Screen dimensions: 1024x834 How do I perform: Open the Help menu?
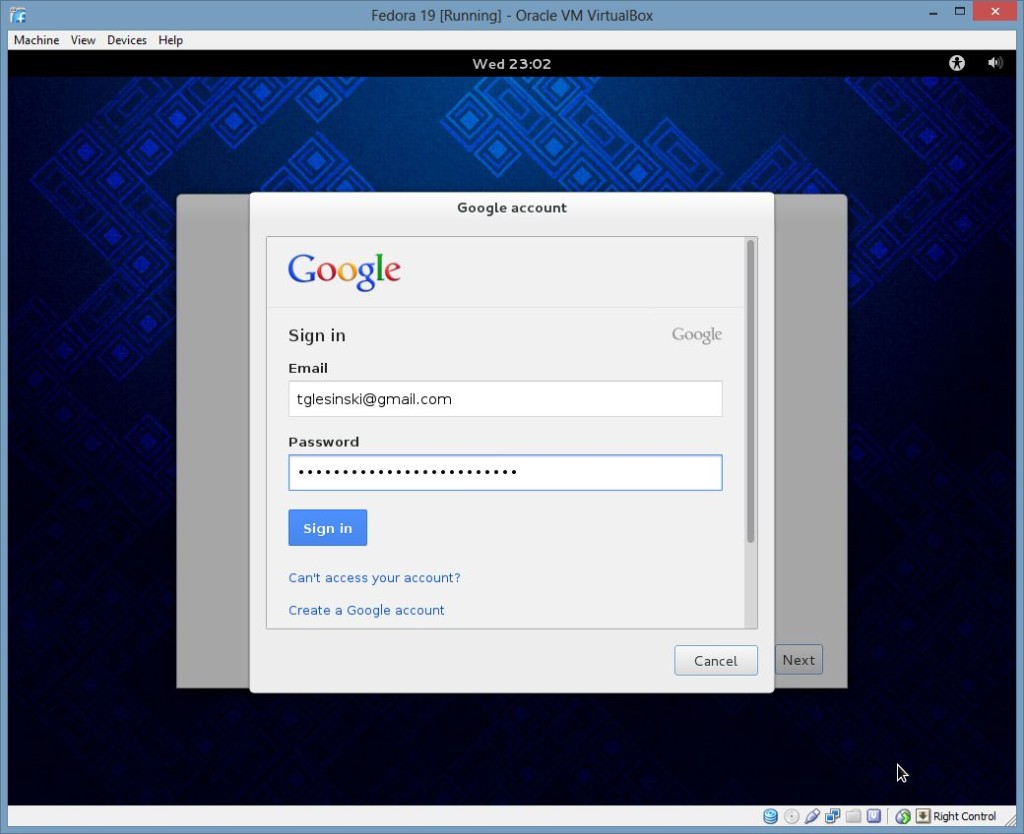coord(170,40)
